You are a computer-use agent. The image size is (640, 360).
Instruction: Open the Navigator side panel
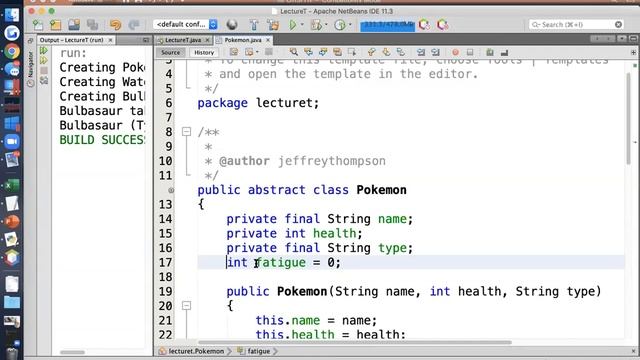31,68
